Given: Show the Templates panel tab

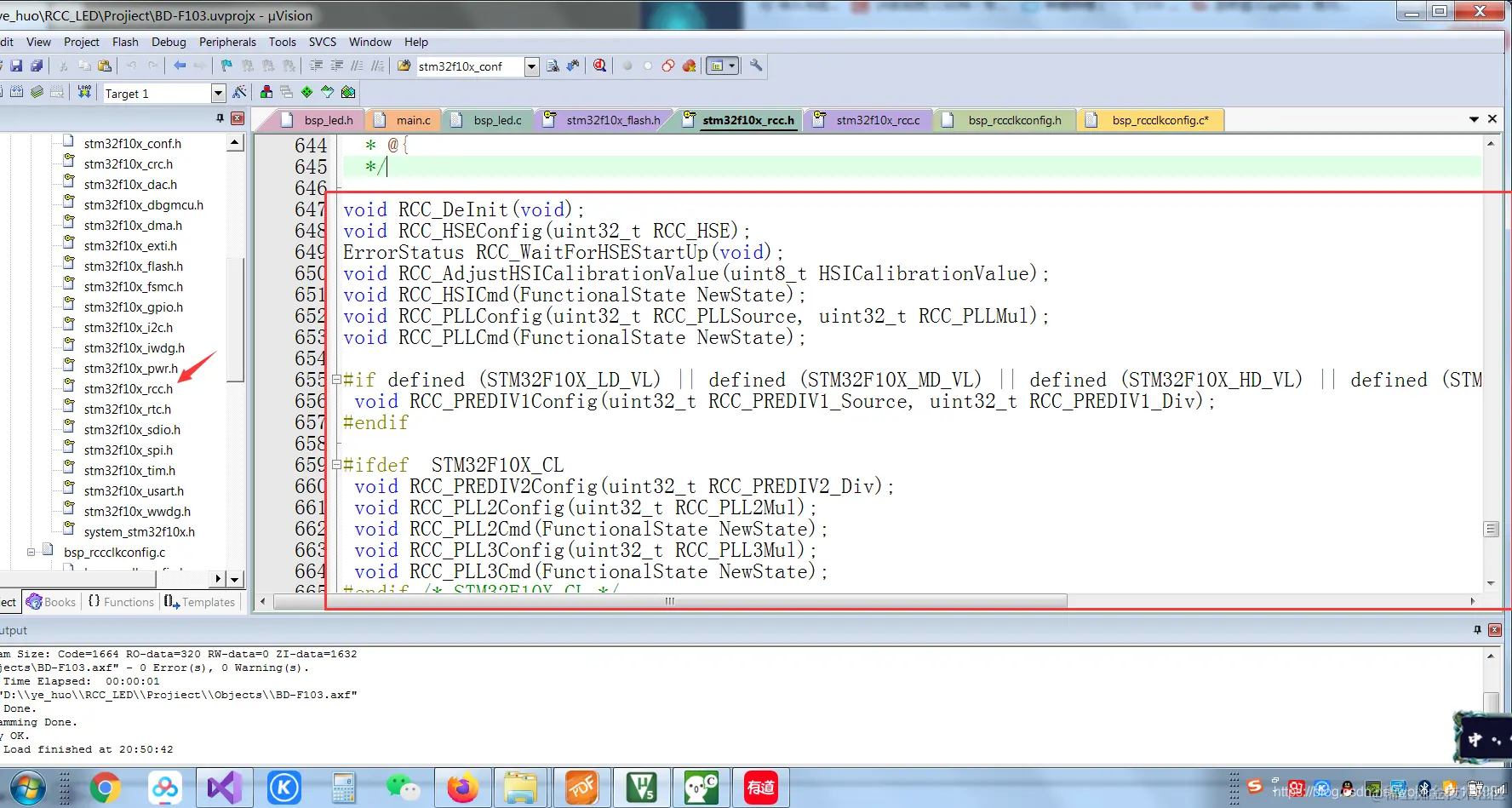Looking at the screenshot, I should click(200, 602).
